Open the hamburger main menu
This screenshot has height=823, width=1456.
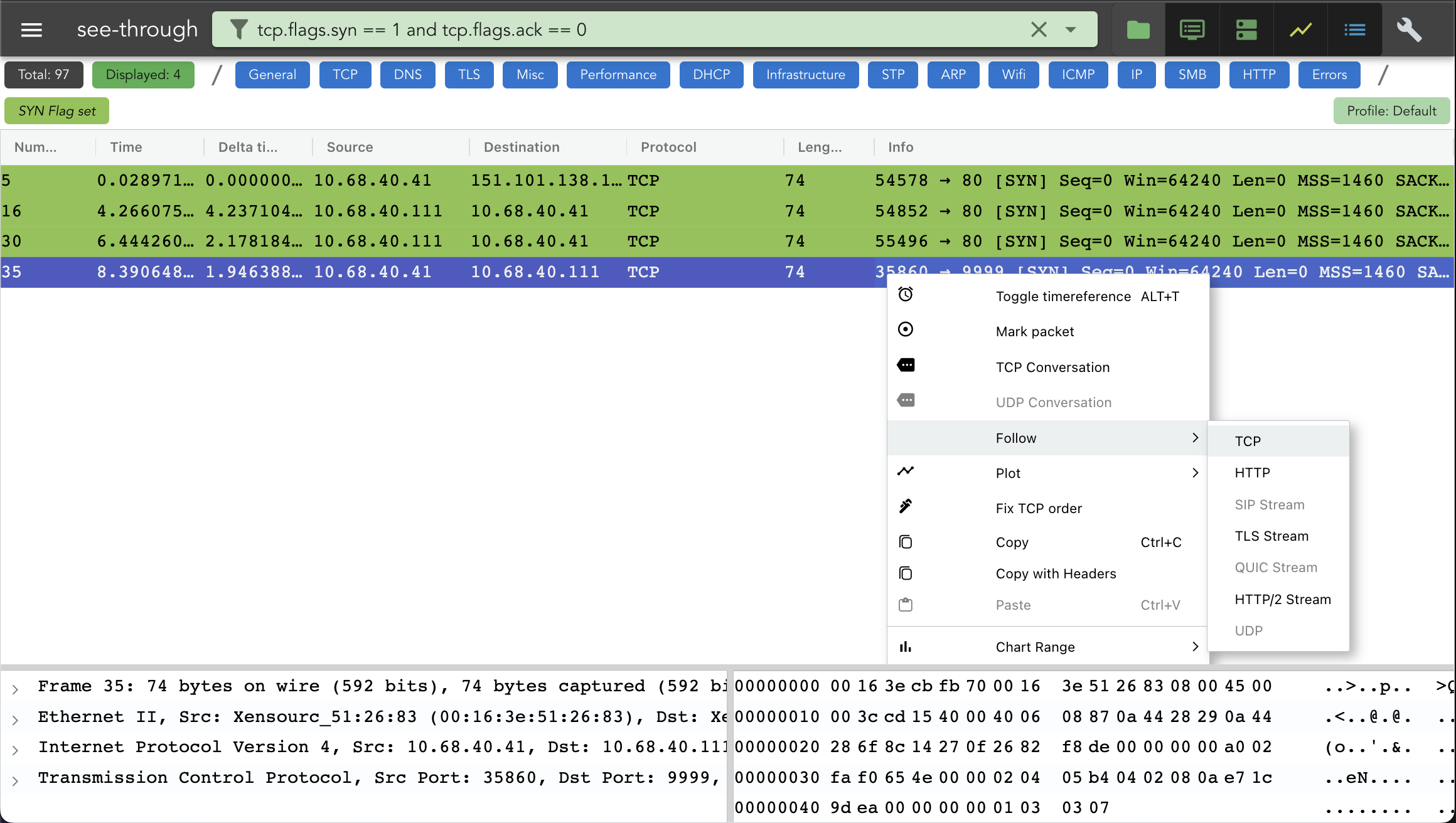tap(31, 29)
